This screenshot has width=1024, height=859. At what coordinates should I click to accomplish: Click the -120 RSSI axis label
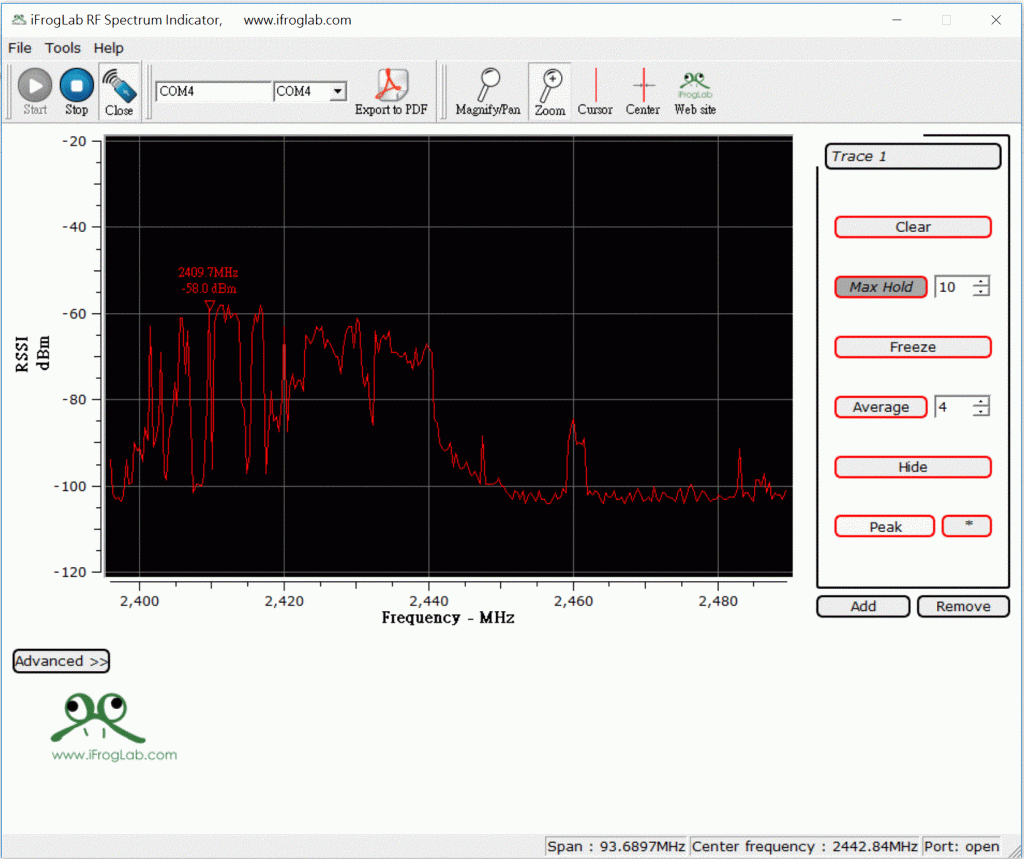(x=70, y=572)
